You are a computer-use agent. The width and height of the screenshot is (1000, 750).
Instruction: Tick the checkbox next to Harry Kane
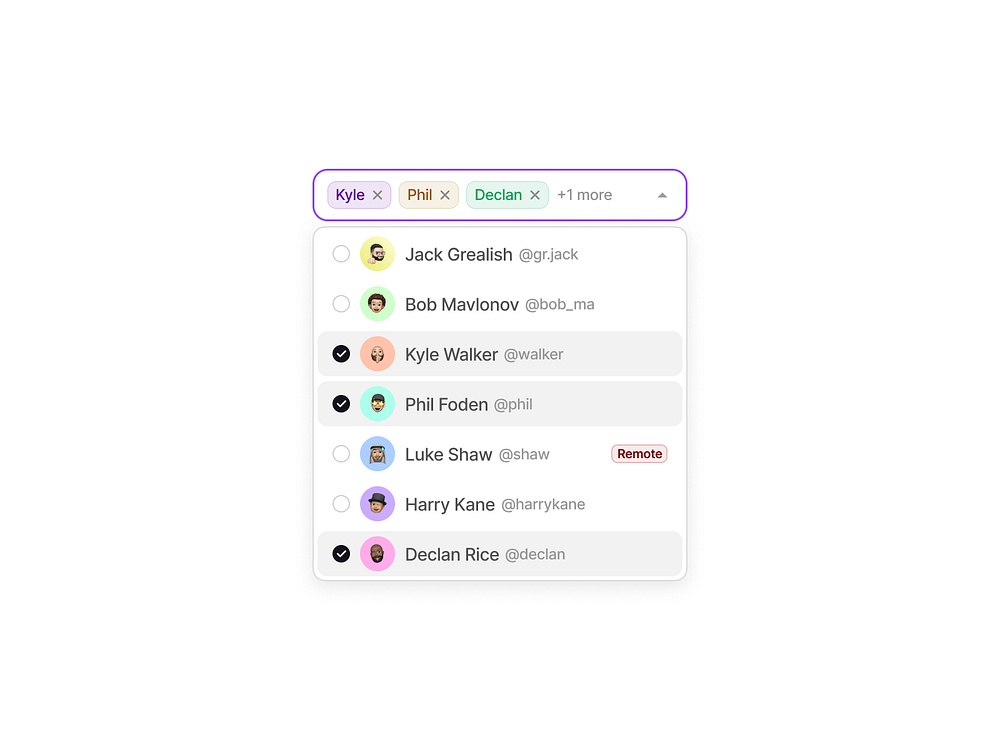[341, 504]
